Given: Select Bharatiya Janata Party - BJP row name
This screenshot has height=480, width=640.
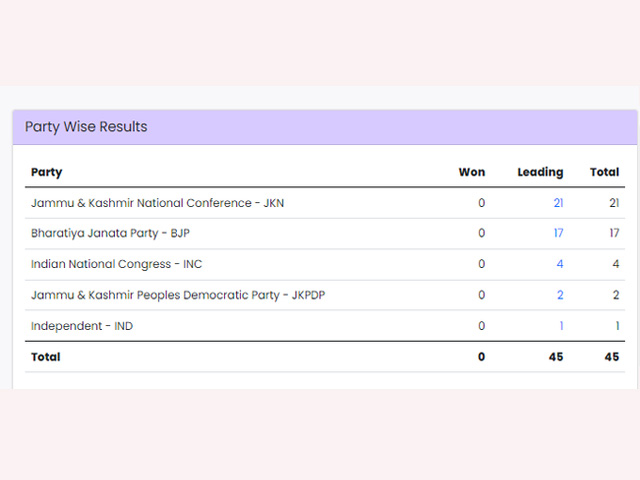Looking at the screenshot, I should (x=111, y=233).
